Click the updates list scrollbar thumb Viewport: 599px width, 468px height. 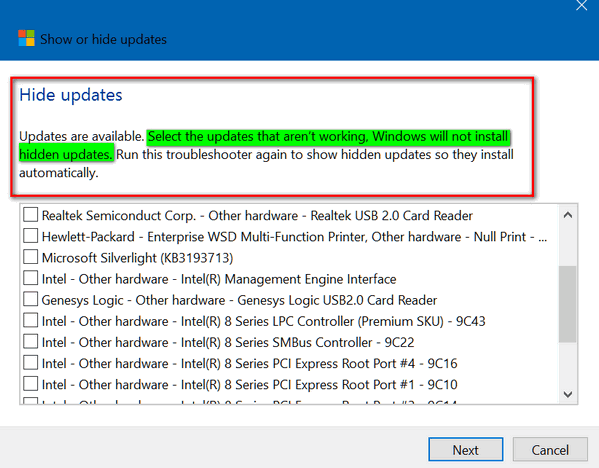point(568,304)
